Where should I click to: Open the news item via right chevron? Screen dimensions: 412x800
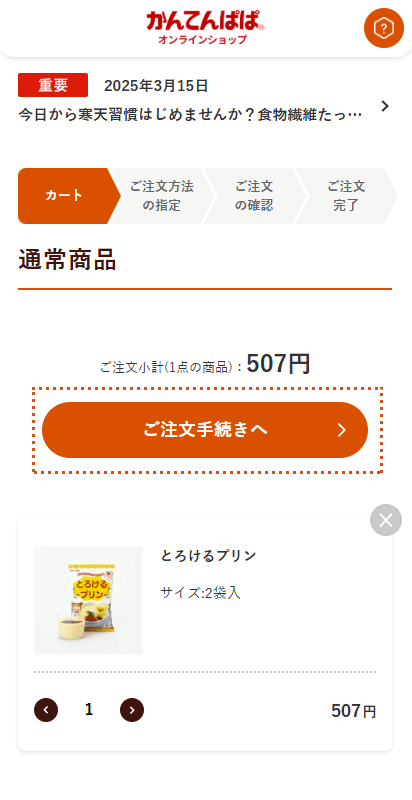[x=385, y=106]
